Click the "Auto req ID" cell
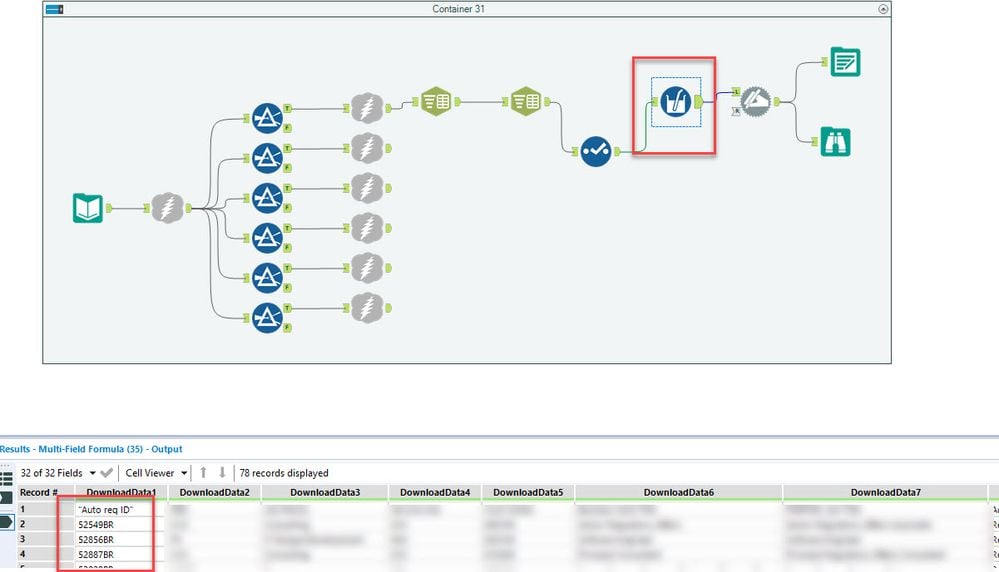This screenshot has height=572, width=999. coord(121,510)
